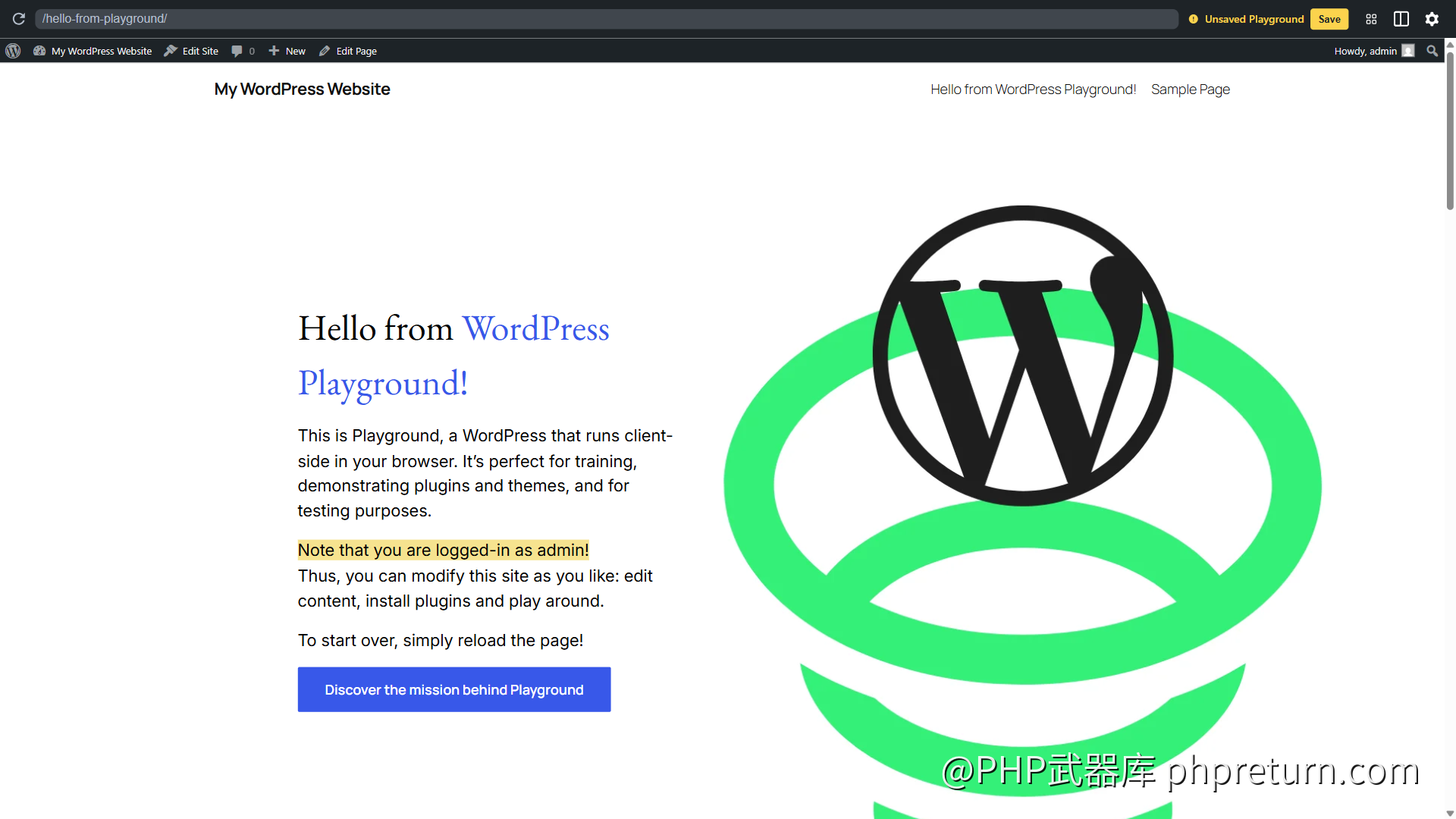Open Hello from WordPress Playground! nav link
This screenshot has height=819, width=1456.
coord(1033,89)
